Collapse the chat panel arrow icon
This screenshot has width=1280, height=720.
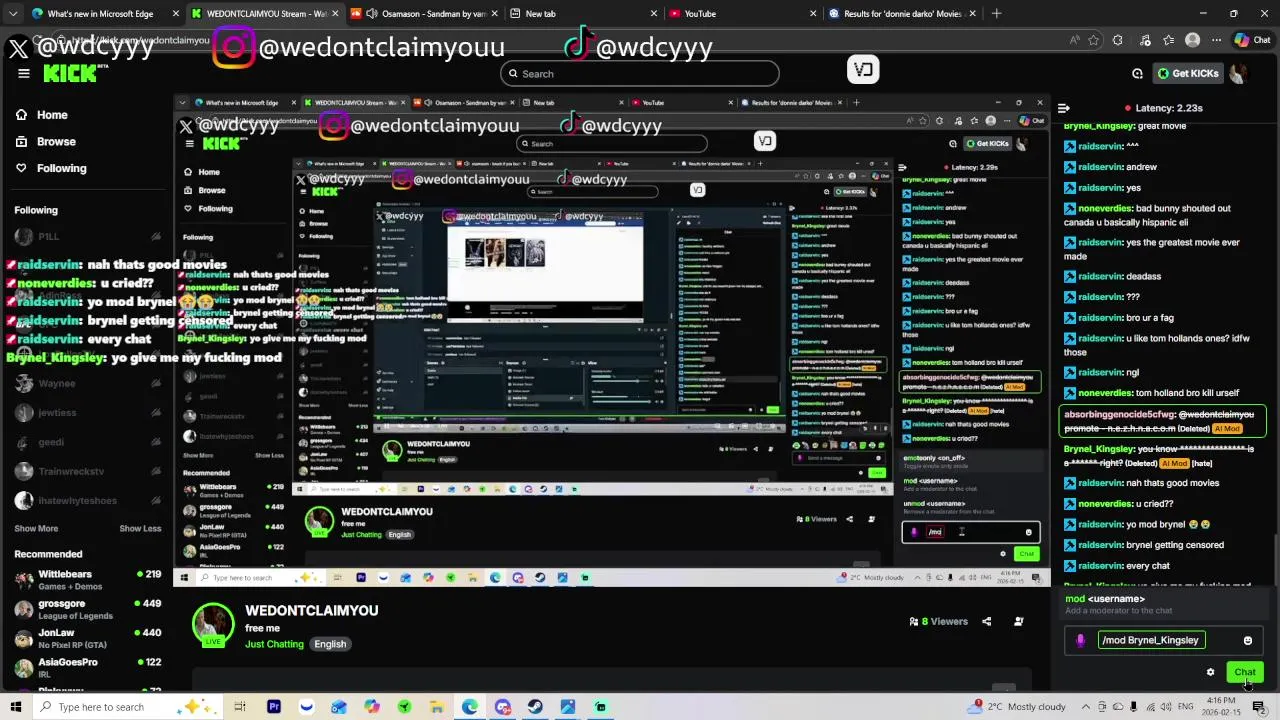1064,108
